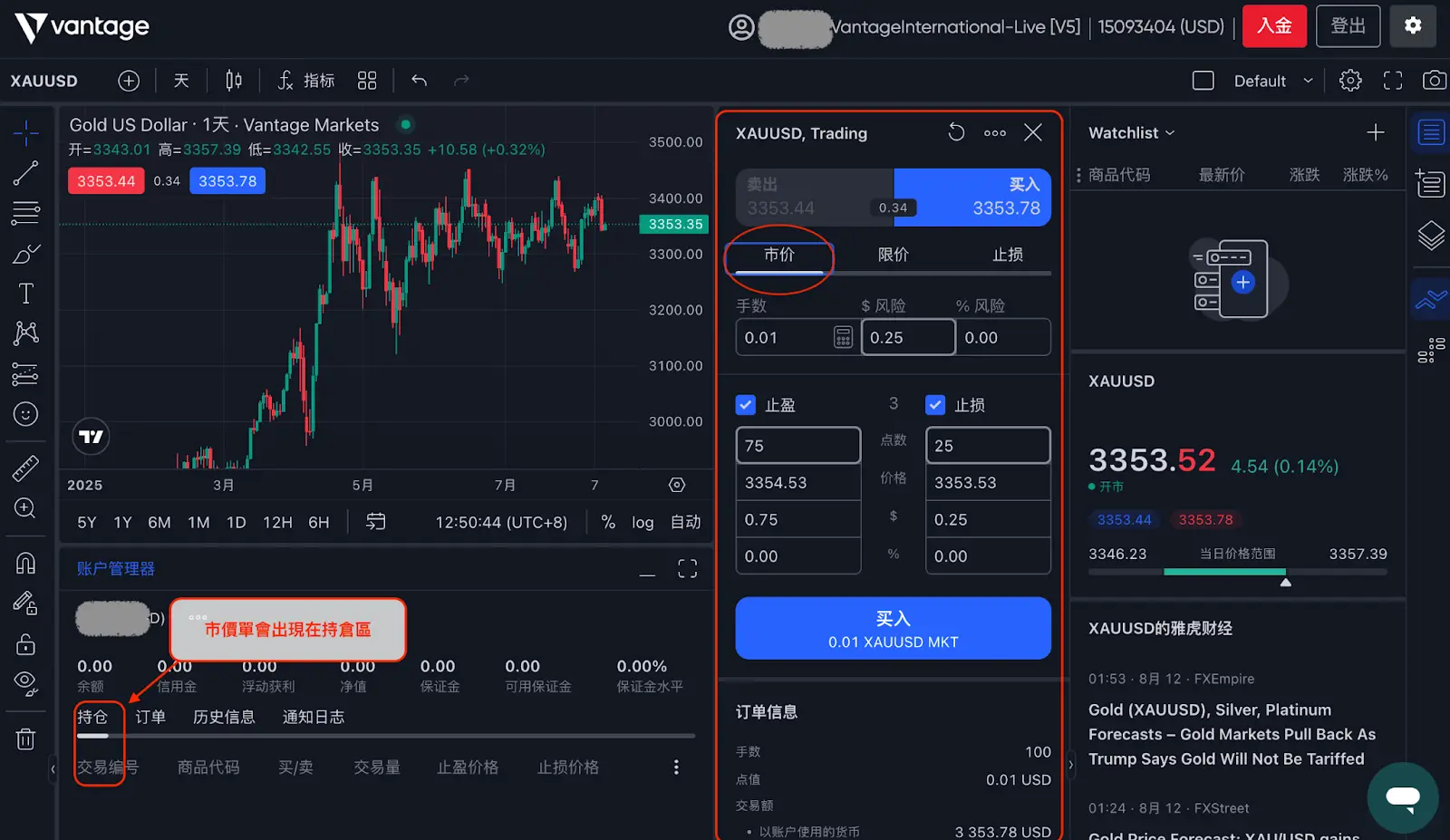Select the trend line drawing tool
Image resolution: width=1450 pixels, height=840 pixels.
pos(25,173)
